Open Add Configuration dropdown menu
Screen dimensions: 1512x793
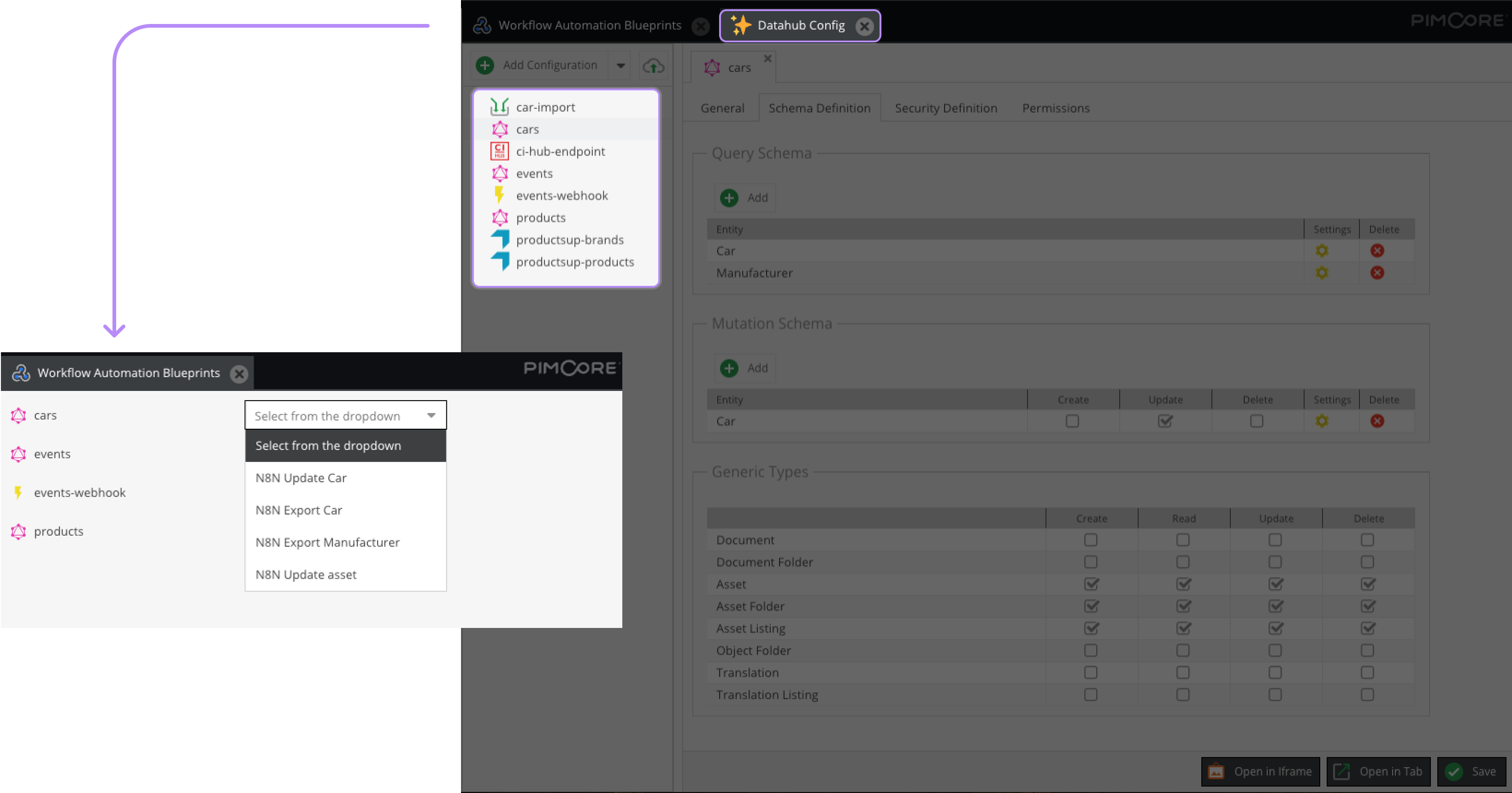click(x=619, y=64)
